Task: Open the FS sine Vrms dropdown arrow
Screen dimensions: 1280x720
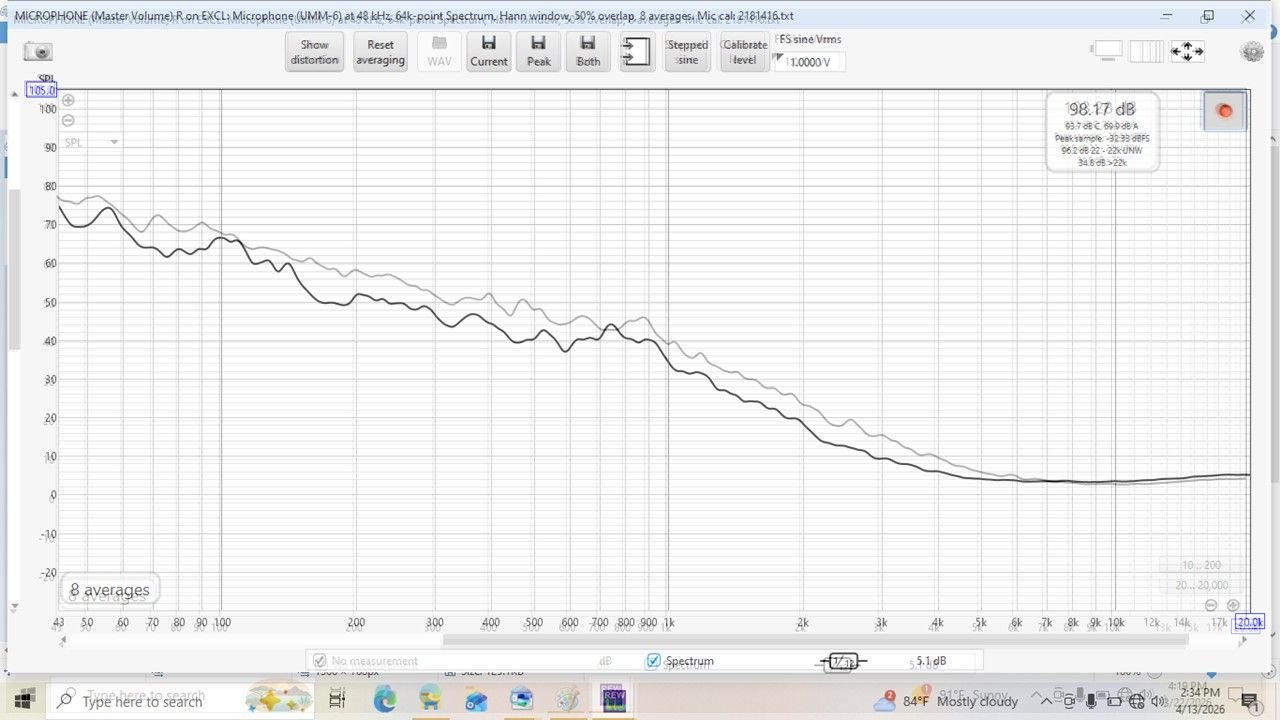Action: (779, 58)
